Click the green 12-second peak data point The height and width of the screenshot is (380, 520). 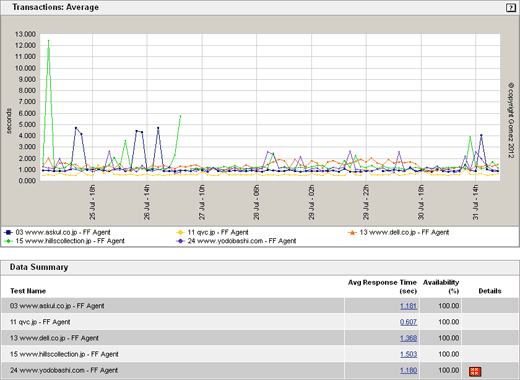coord(49,41)
